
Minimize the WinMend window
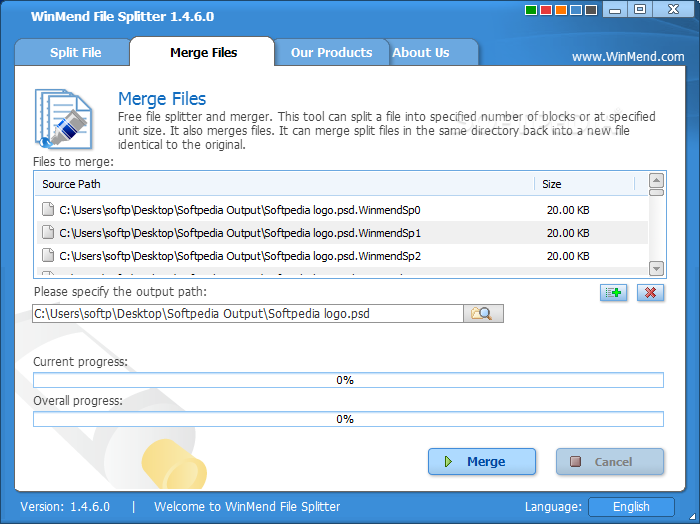click(x=615, y=9)
